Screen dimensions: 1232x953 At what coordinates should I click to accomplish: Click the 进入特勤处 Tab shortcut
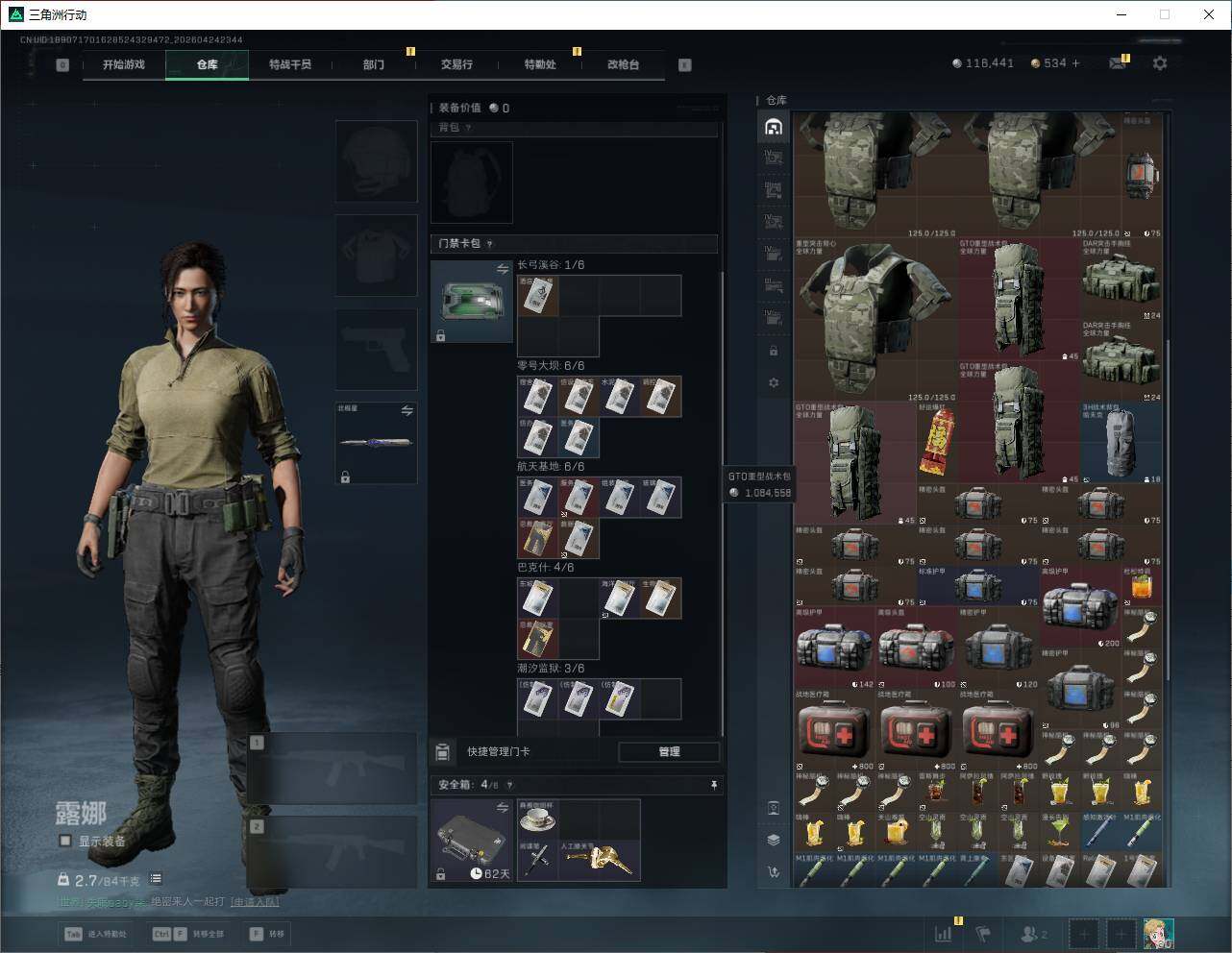click(95, 934)
